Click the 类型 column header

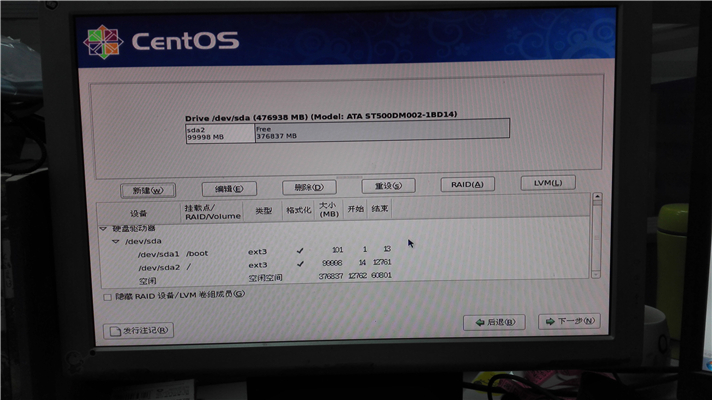click(263, 211)
